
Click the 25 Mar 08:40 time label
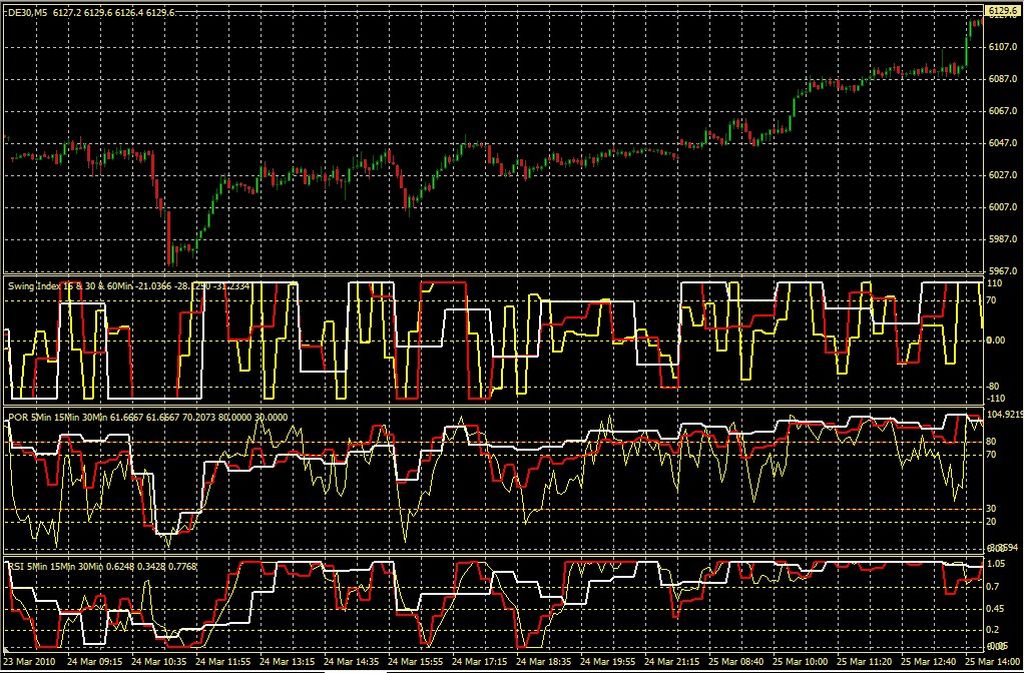coord(735,661)
